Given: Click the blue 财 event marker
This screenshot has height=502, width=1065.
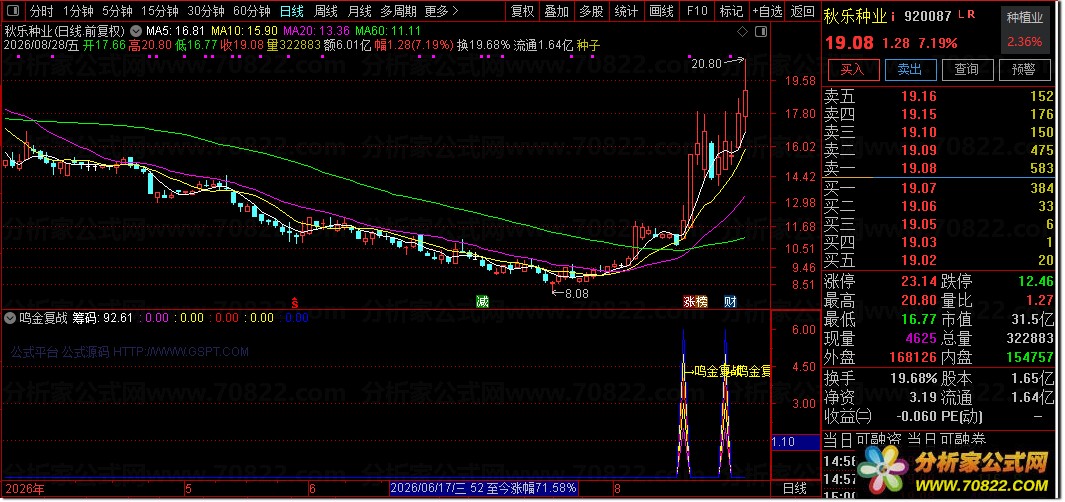Looking at the screenshot, I should [x=730, y=302].
